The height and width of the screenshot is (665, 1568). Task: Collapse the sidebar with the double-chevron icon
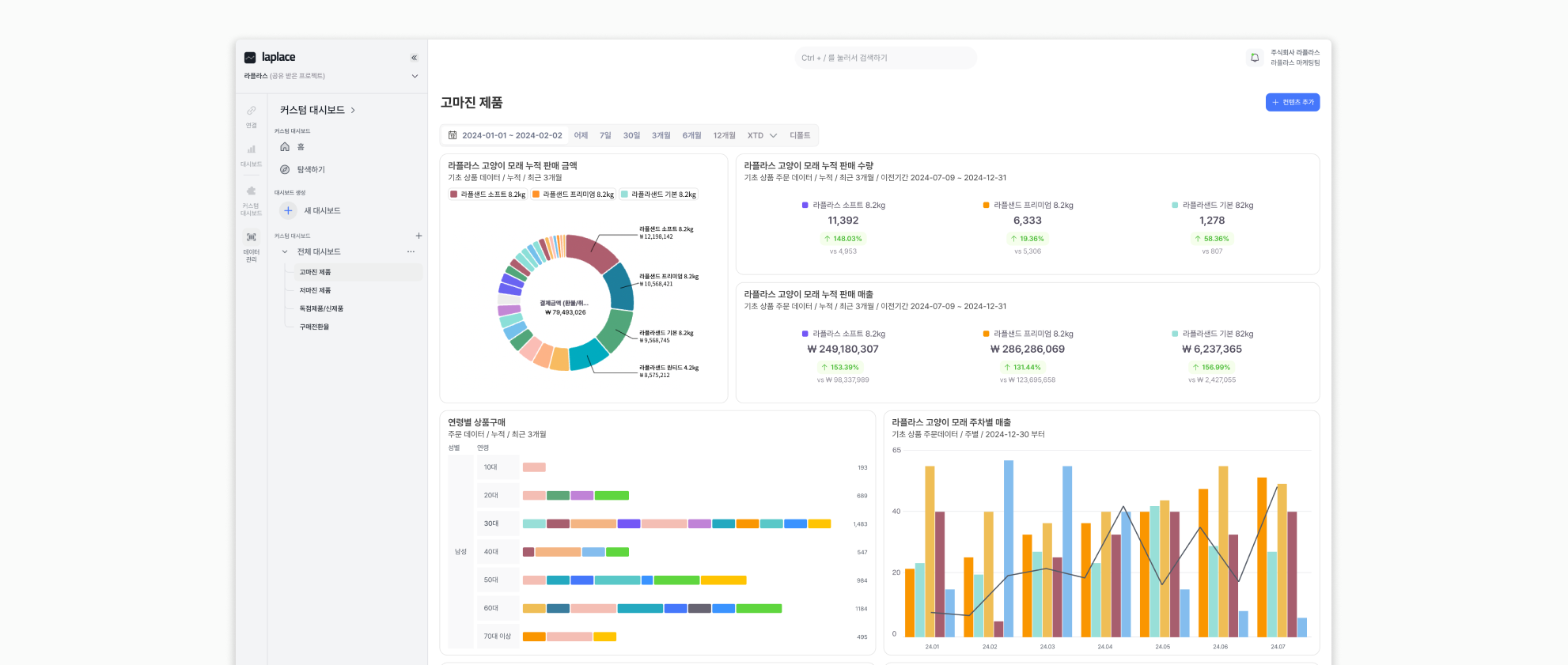click(x=414, y=58)
